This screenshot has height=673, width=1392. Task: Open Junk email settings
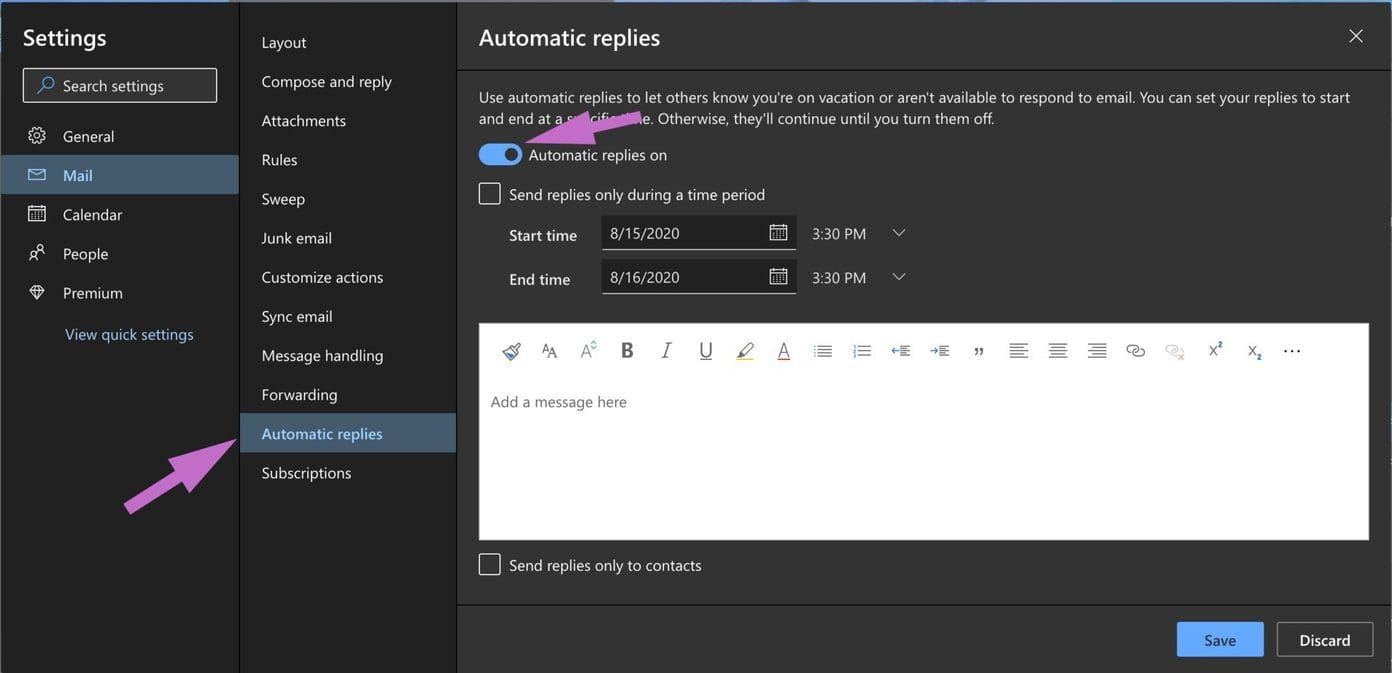click(348, 237)
